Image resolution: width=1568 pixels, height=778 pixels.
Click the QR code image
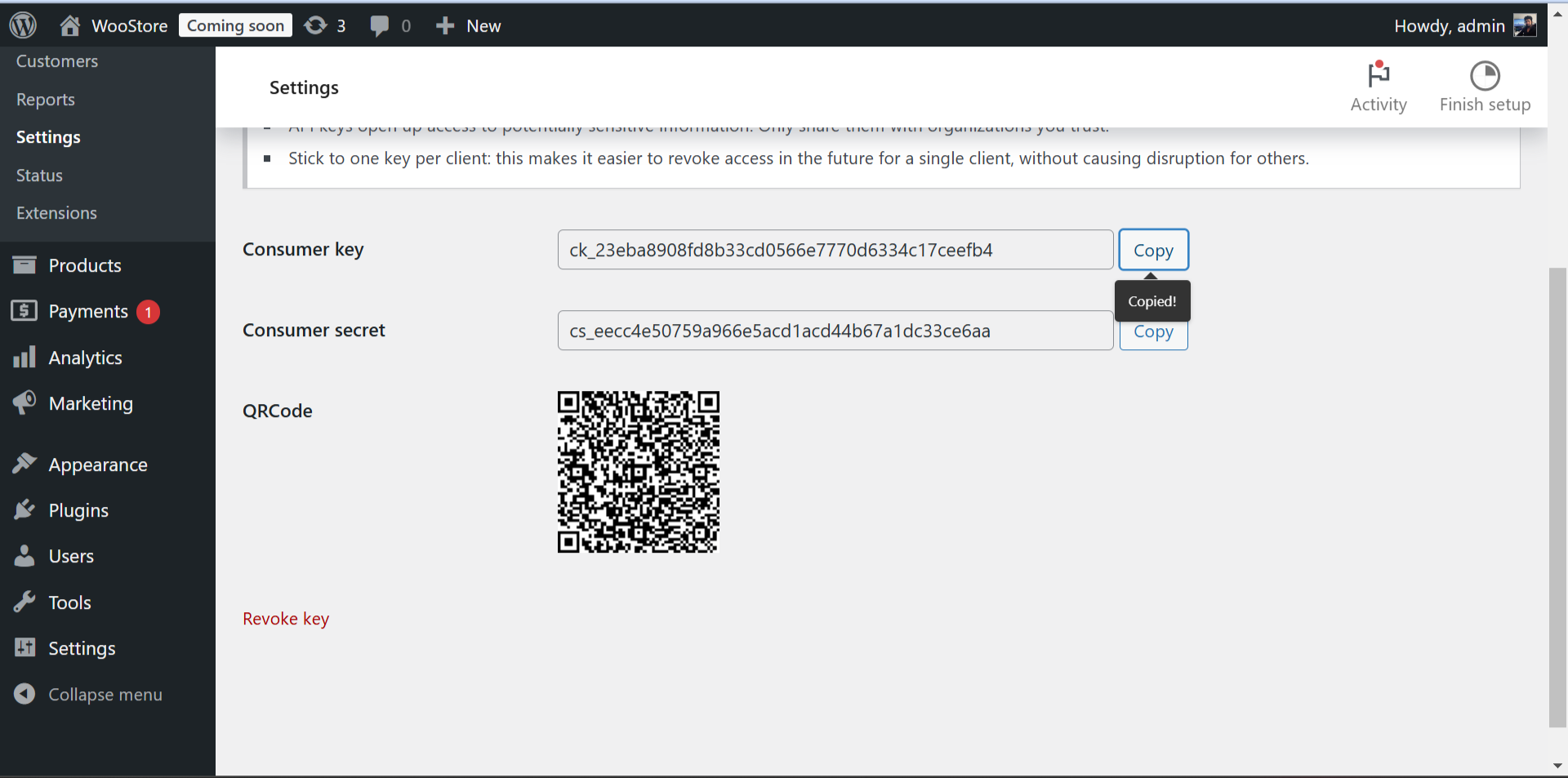(x=638, y=472)
